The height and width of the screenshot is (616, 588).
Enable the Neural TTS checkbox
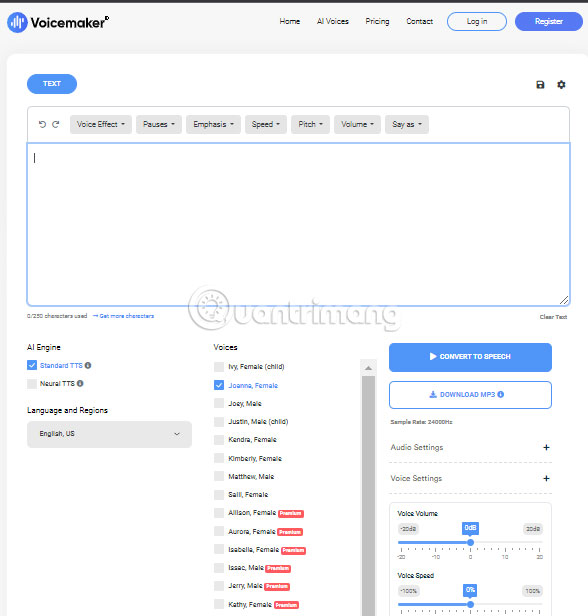pos(32,383)
